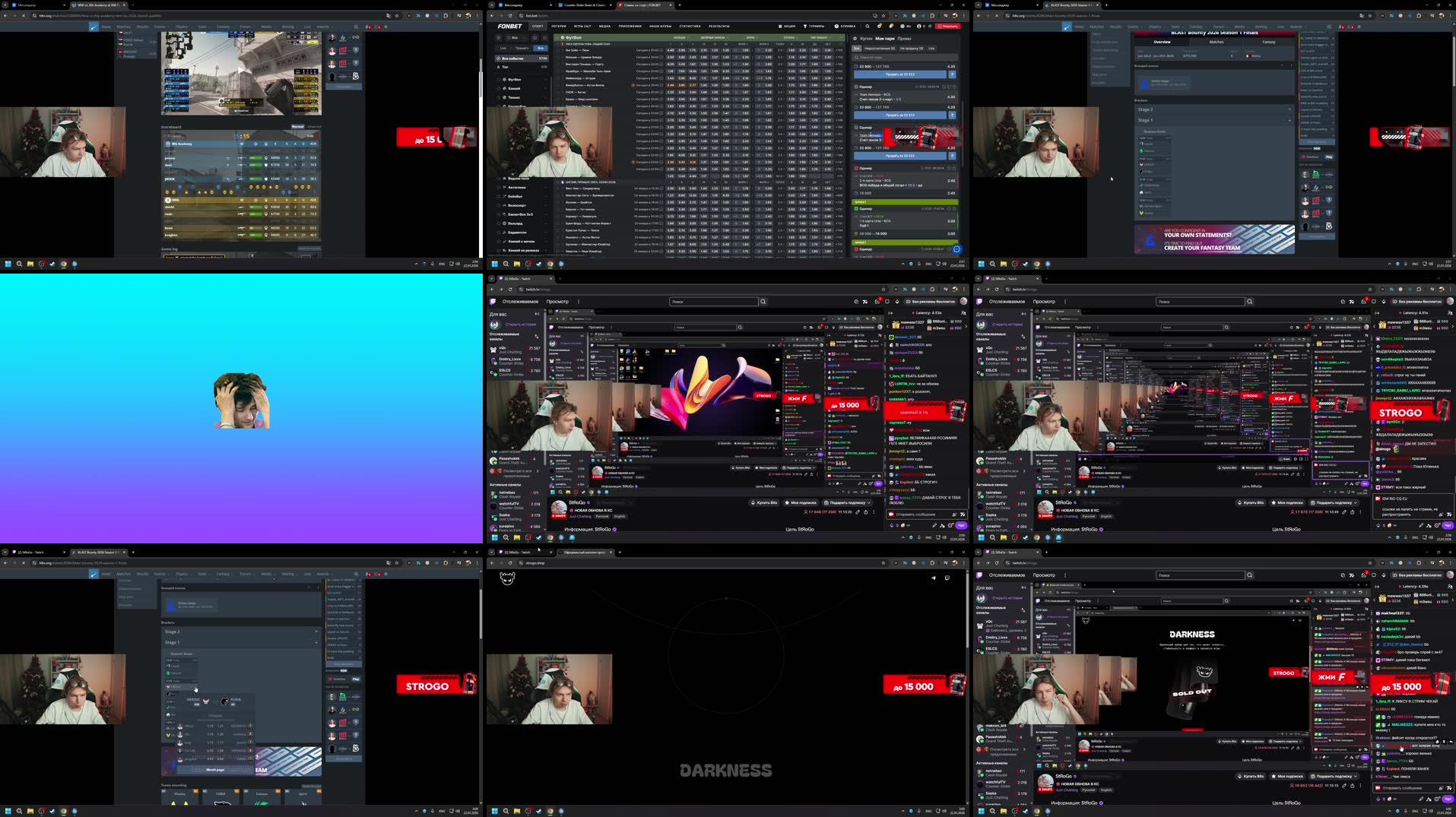The image size is (1456, 817).
Task: Open the cart icon on the strogo.shop page
Action: pyautogui.click(x=947, y=578)
